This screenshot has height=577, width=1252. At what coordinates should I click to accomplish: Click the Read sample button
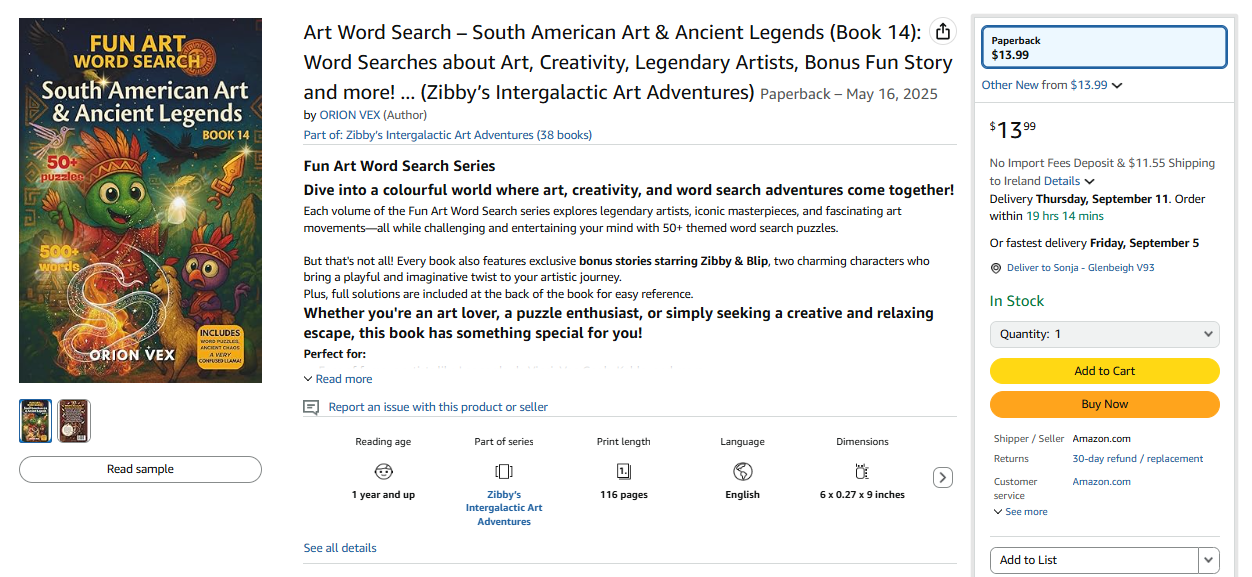[x=140, y=469]
